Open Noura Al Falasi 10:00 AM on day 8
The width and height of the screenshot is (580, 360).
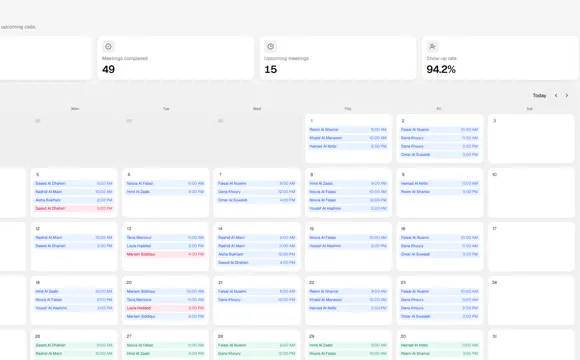tap(348, 192)
